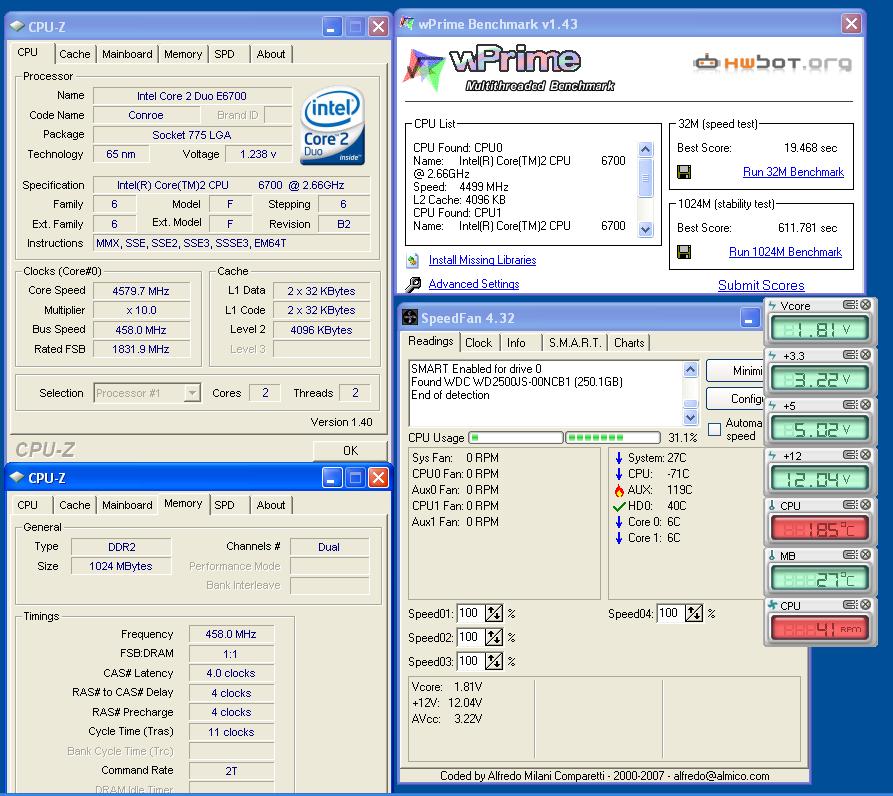Click the HWBOT.org logo in wPrime
This screenshot has width=893, height=796.
[773, 62]
